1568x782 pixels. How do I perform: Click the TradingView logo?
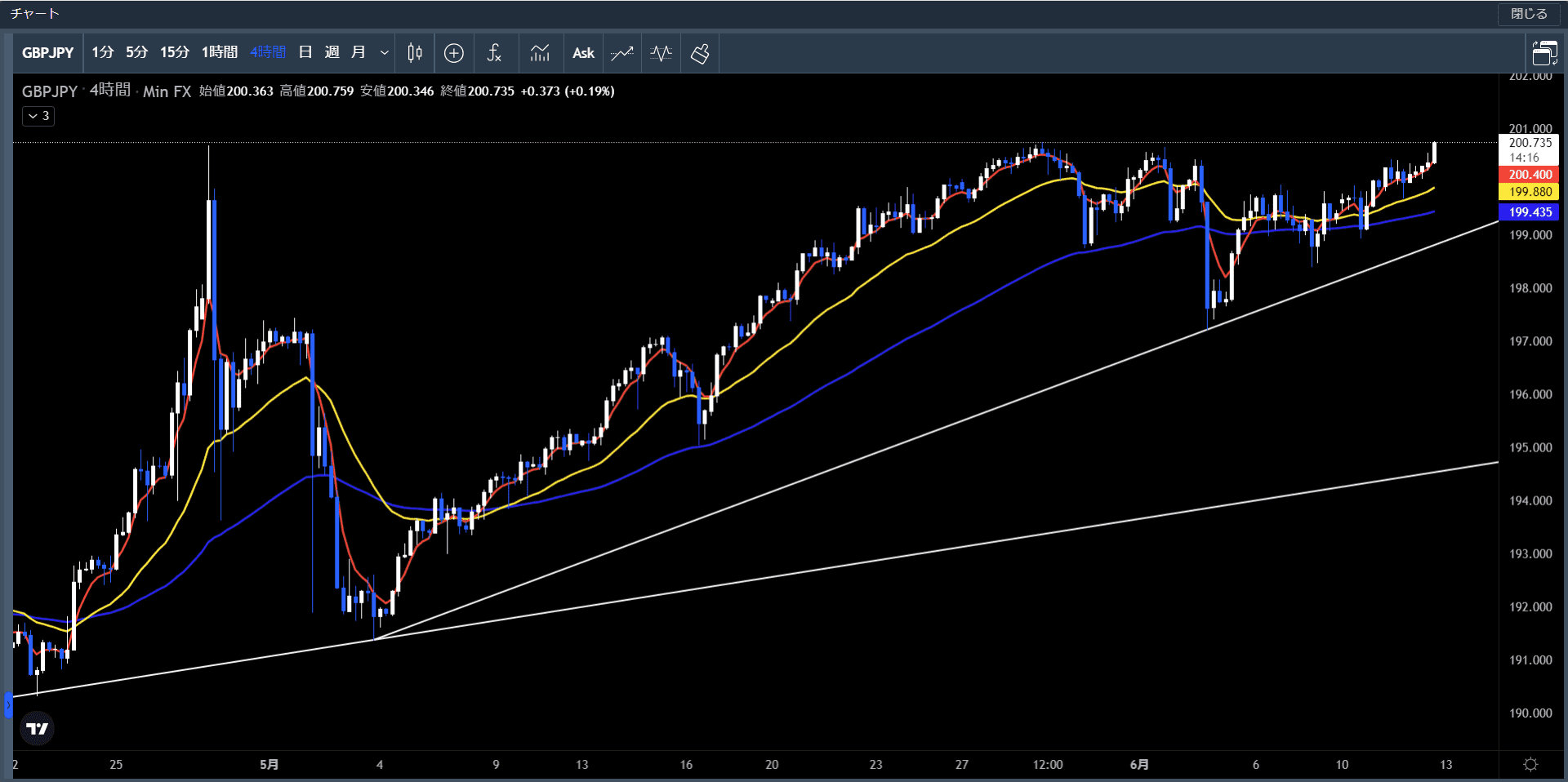(x=38, y=728)
